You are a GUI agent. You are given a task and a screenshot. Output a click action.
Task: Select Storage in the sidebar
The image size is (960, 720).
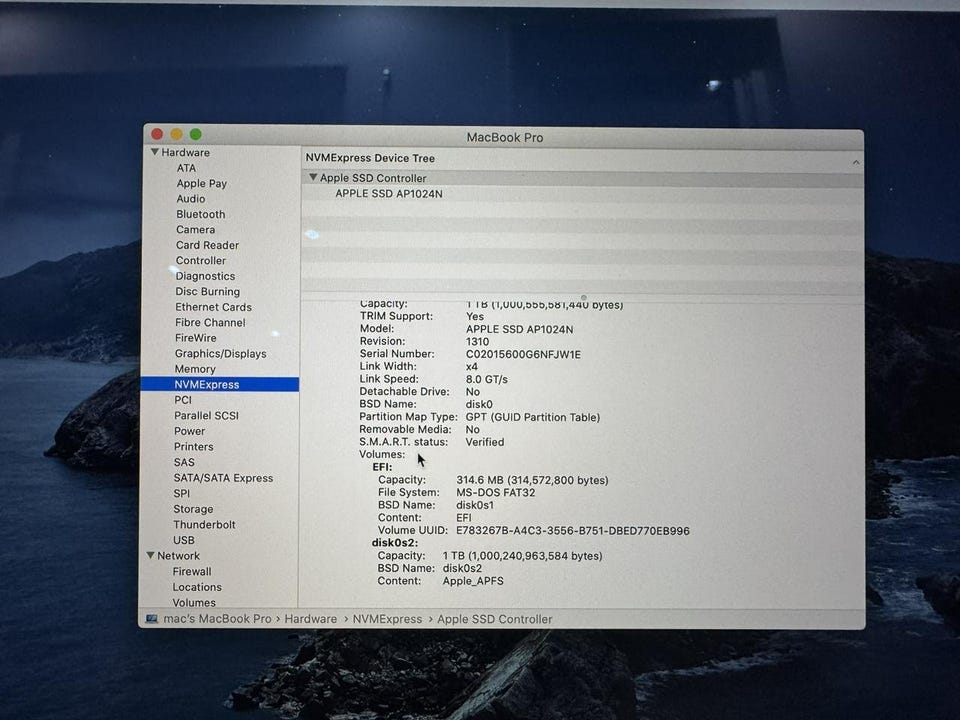(193, 509)
